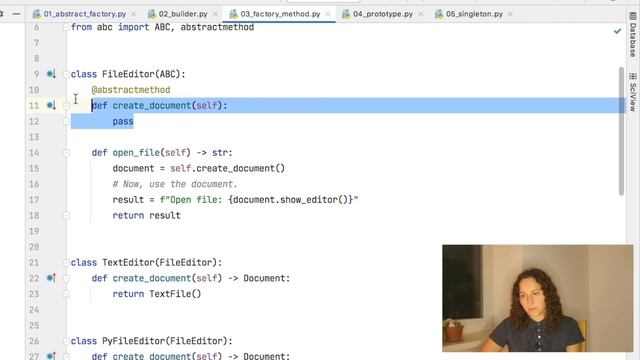The image size is (640, 360).
Task: Click the Python file icon on 04_prototype.py tab
Action: 346,14
